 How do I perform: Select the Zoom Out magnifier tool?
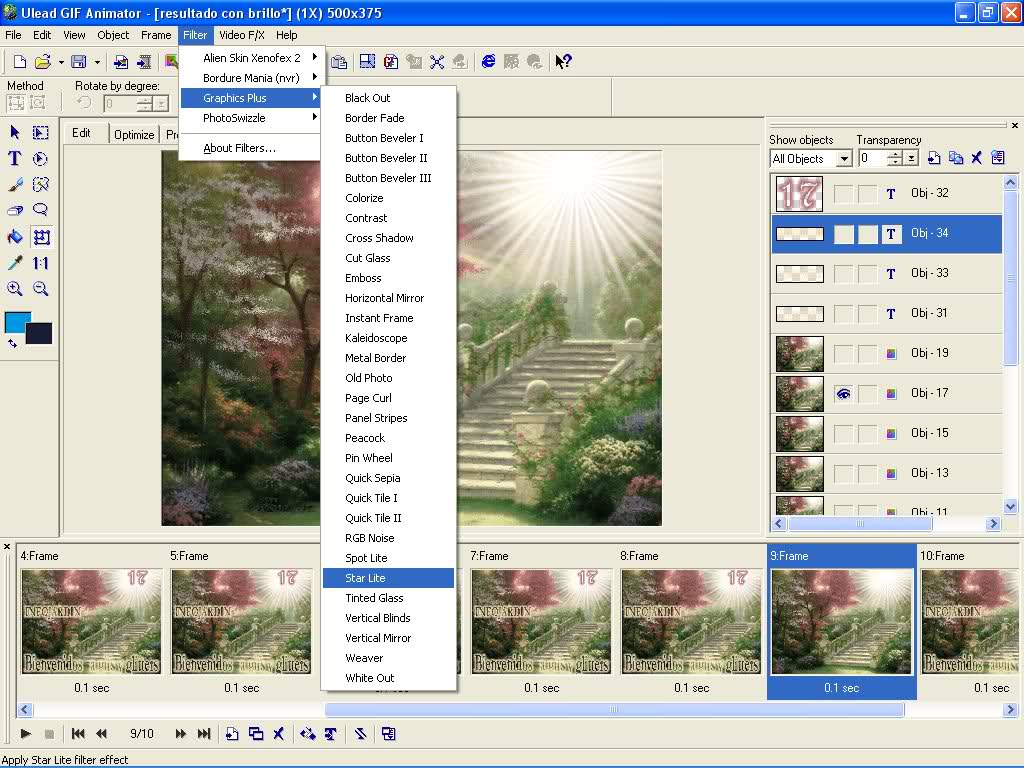[x=40, y=289]
